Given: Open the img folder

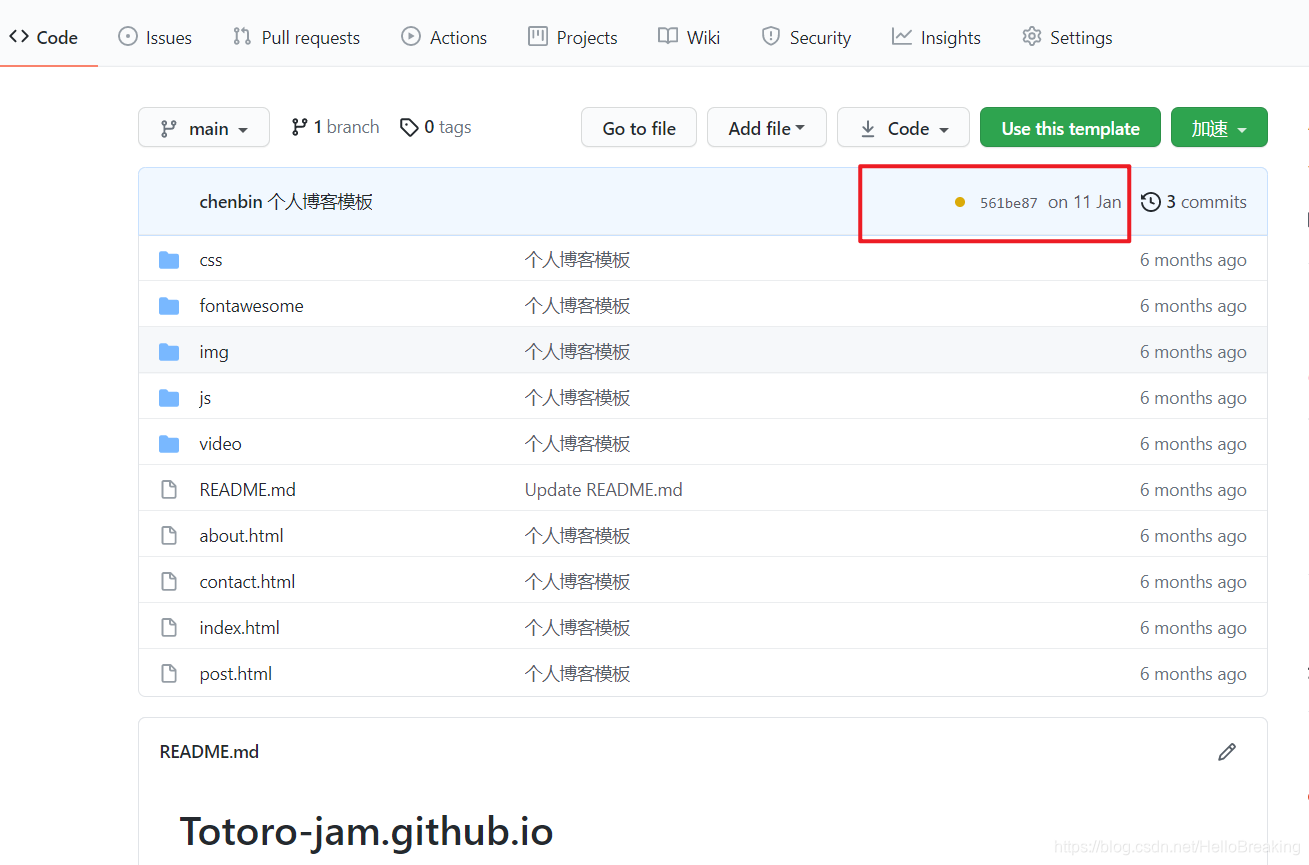Looking at the screenshot, I should pos(214,352).
